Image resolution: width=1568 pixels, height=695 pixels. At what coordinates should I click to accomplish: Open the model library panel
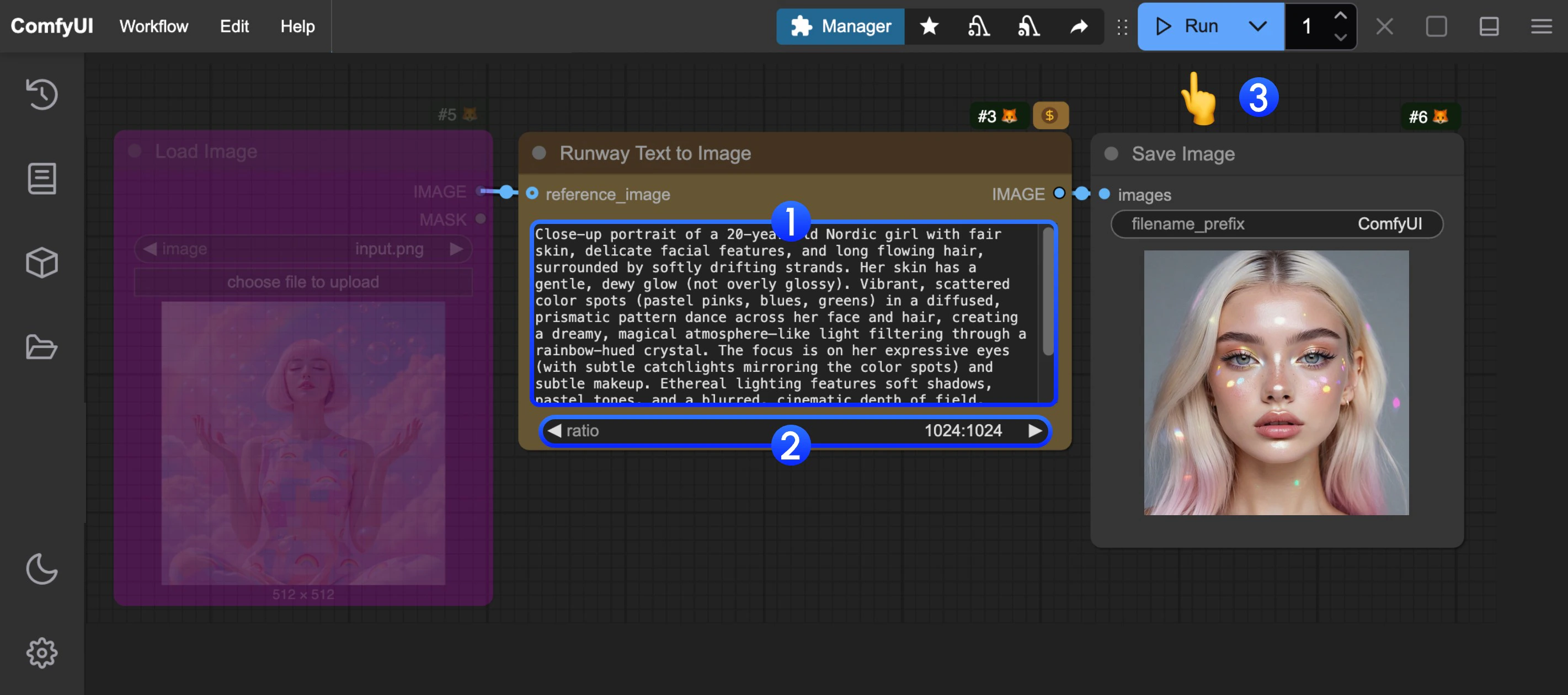click(41, 261)
